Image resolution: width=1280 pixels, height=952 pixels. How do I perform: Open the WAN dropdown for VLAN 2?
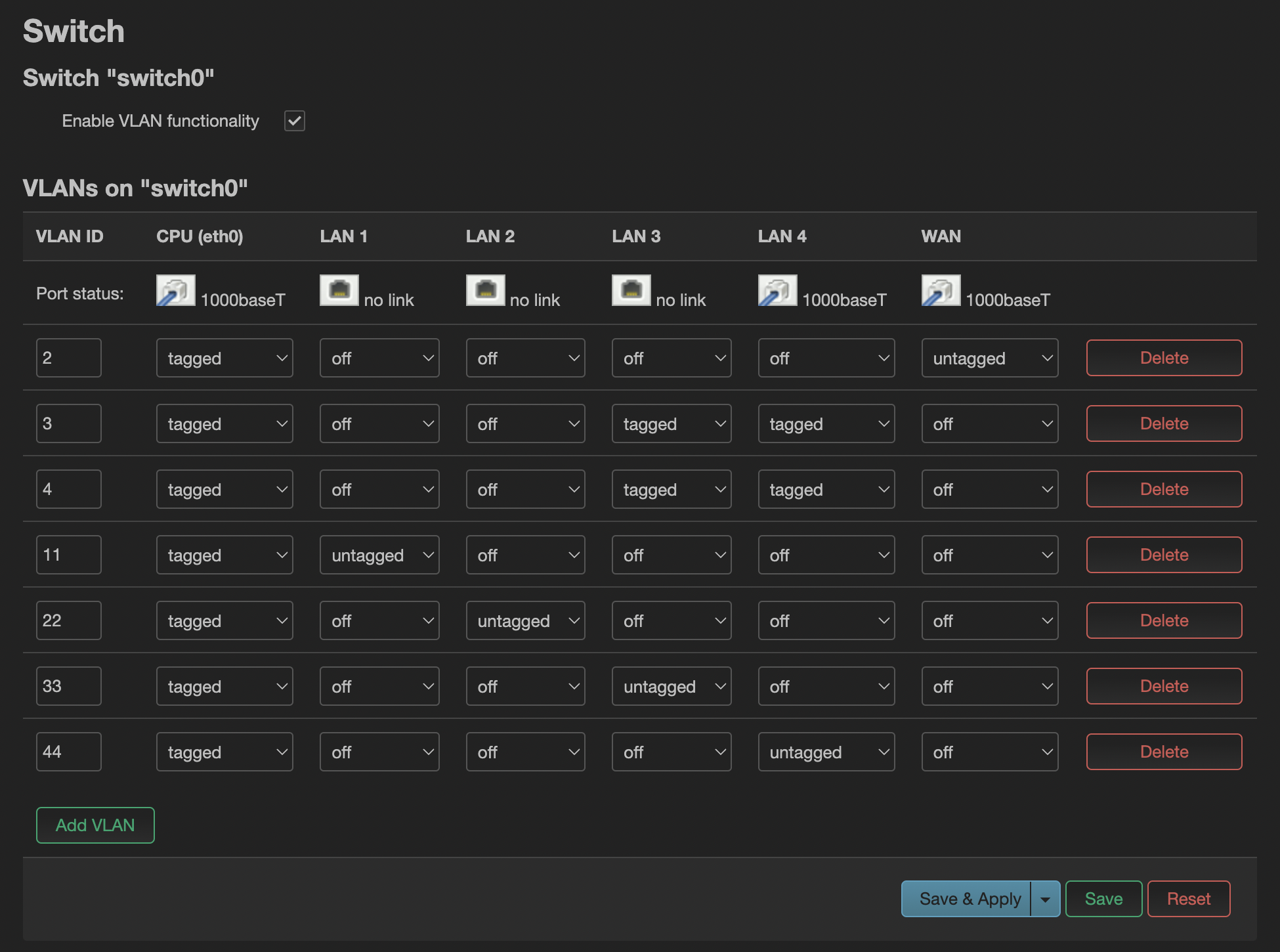pyautogui.click(x=989, y=358)
